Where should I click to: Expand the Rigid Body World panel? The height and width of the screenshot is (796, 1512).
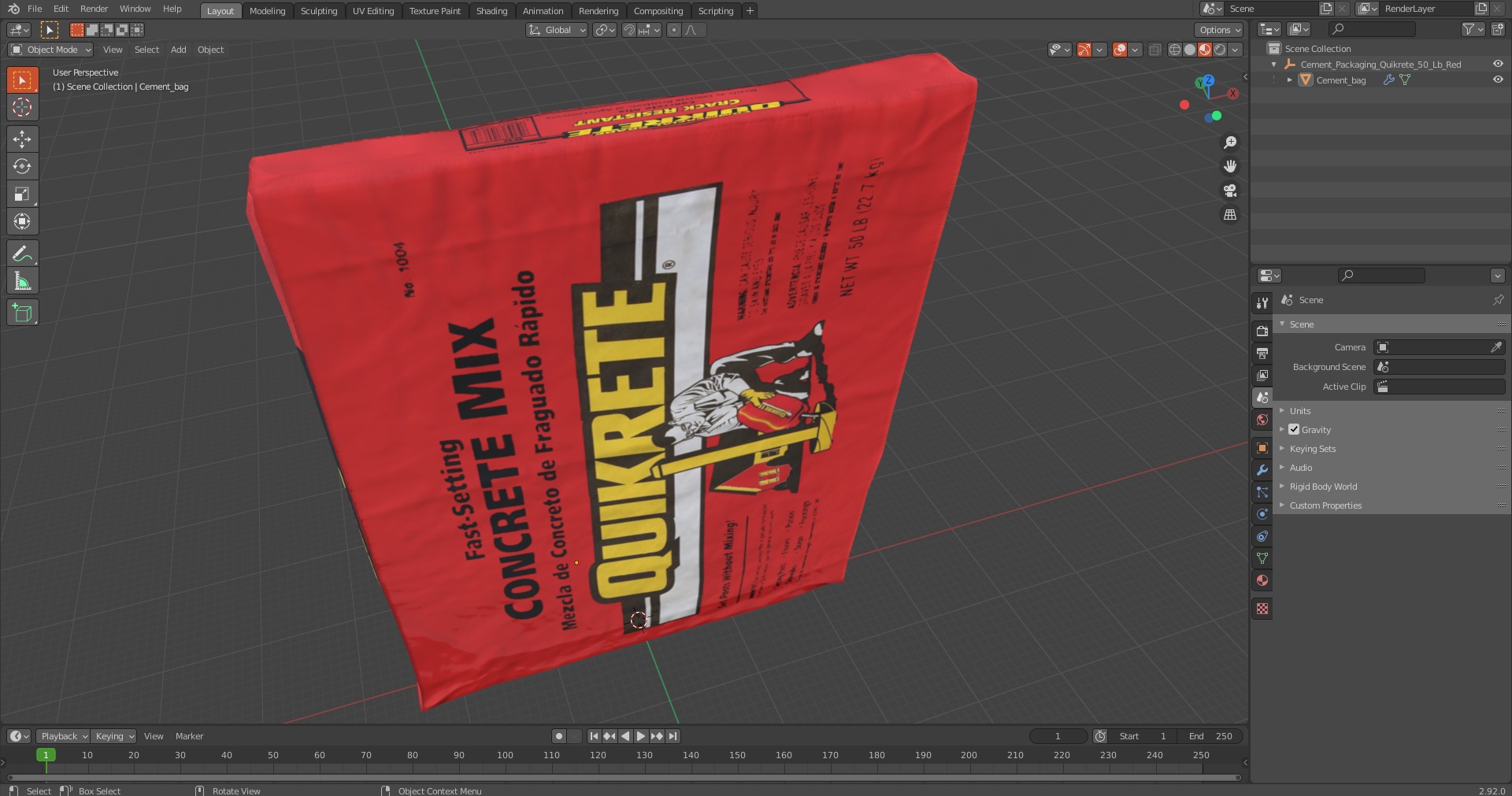[x=1323, y=487]
